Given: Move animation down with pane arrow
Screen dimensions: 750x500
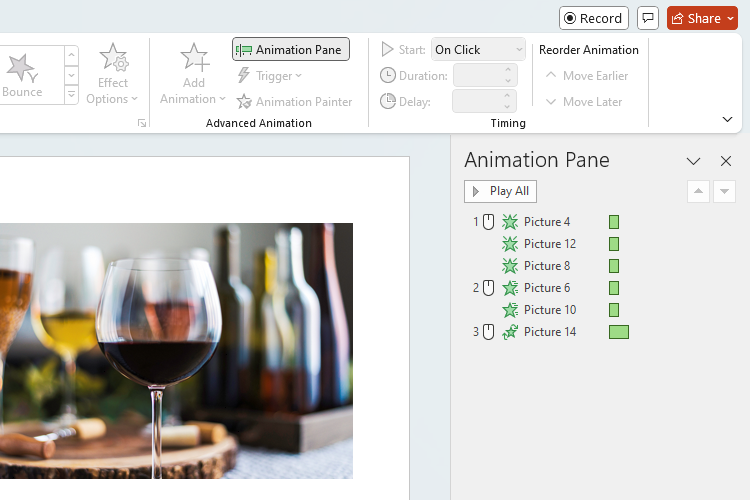Looking at the screenshot, I should click(x=724, y=191).
